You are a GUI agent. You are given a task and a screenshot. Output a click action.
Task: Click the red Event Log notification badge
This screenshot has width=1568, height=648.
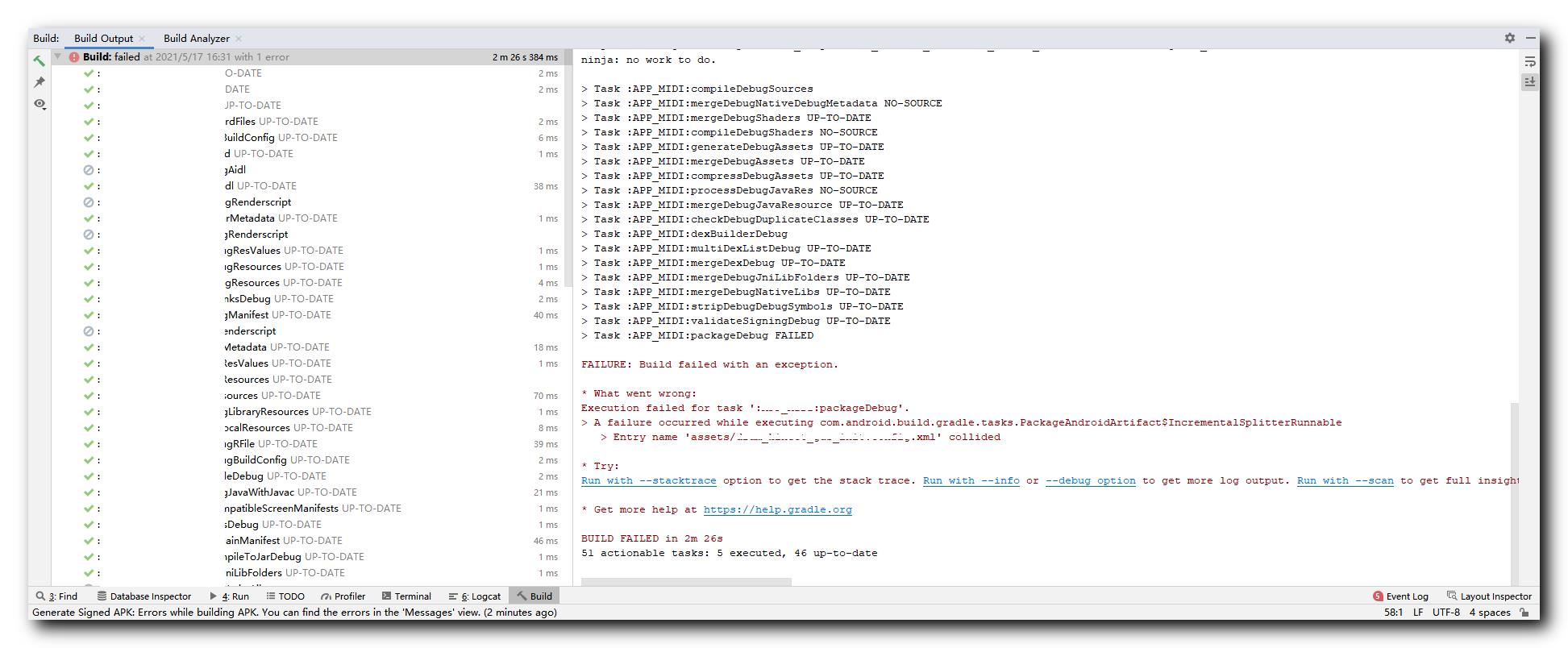[1378, 596]
